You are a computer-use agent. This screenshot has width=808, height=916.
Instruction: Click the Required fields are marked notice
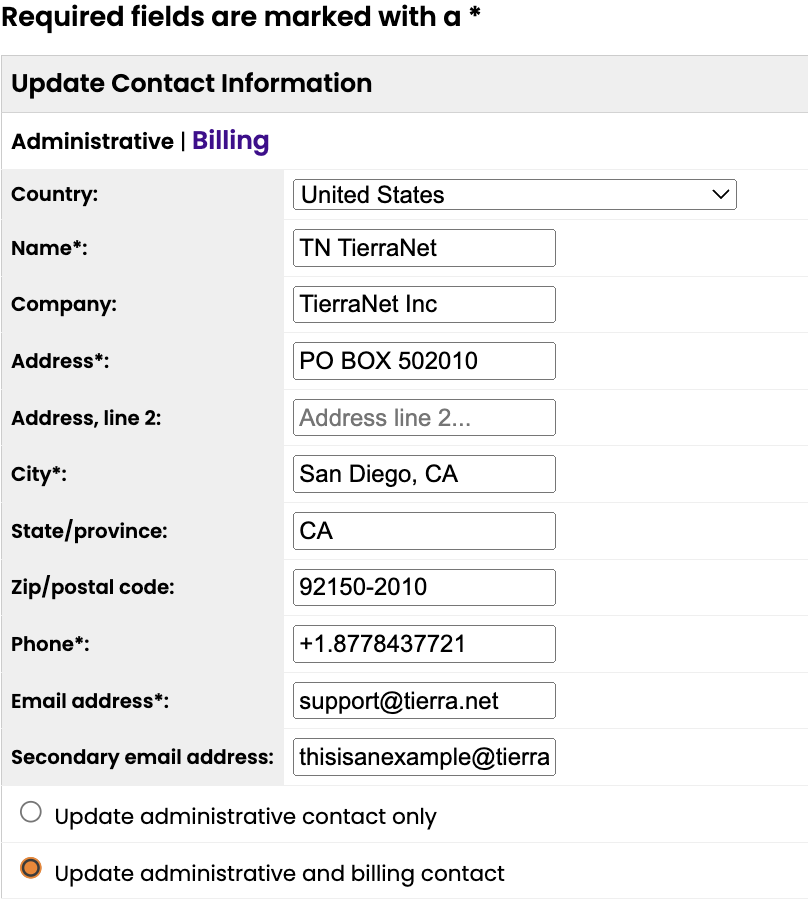tap(241, 16)
